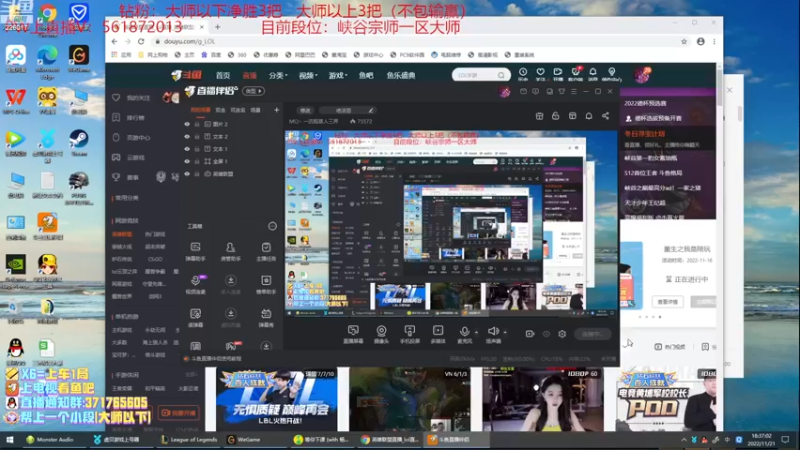Click the 修改 button
Image resolution: width=800 pixels, height=450 pixels.
pos(305,110)
